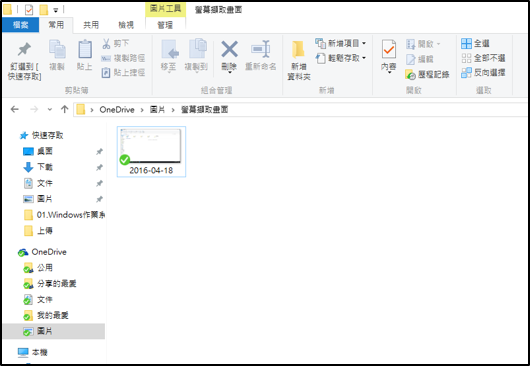Image resolution: width=530 pixels, height=366 pixels.
Task: Select highlighted 圖片 folder under OneDrive
Action: coord(53,331)
